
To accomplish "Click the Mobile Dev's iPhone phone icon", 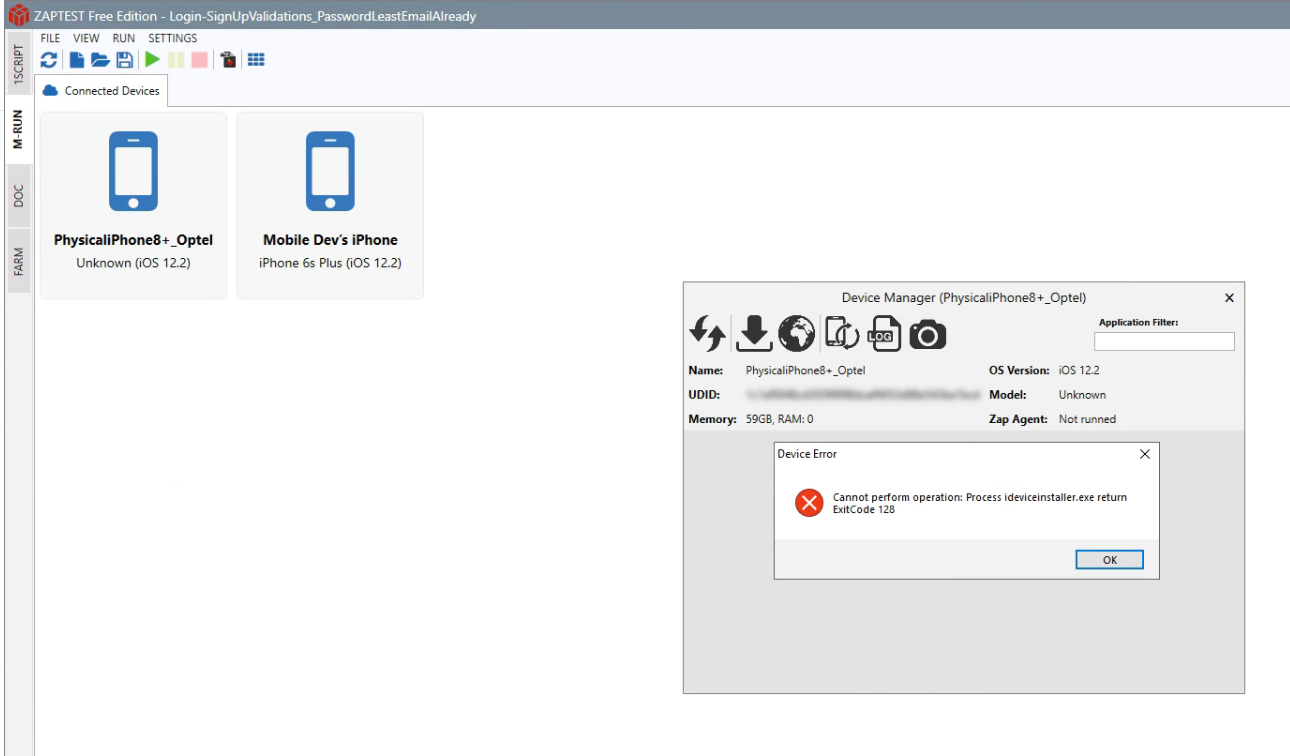I will 330,171.
